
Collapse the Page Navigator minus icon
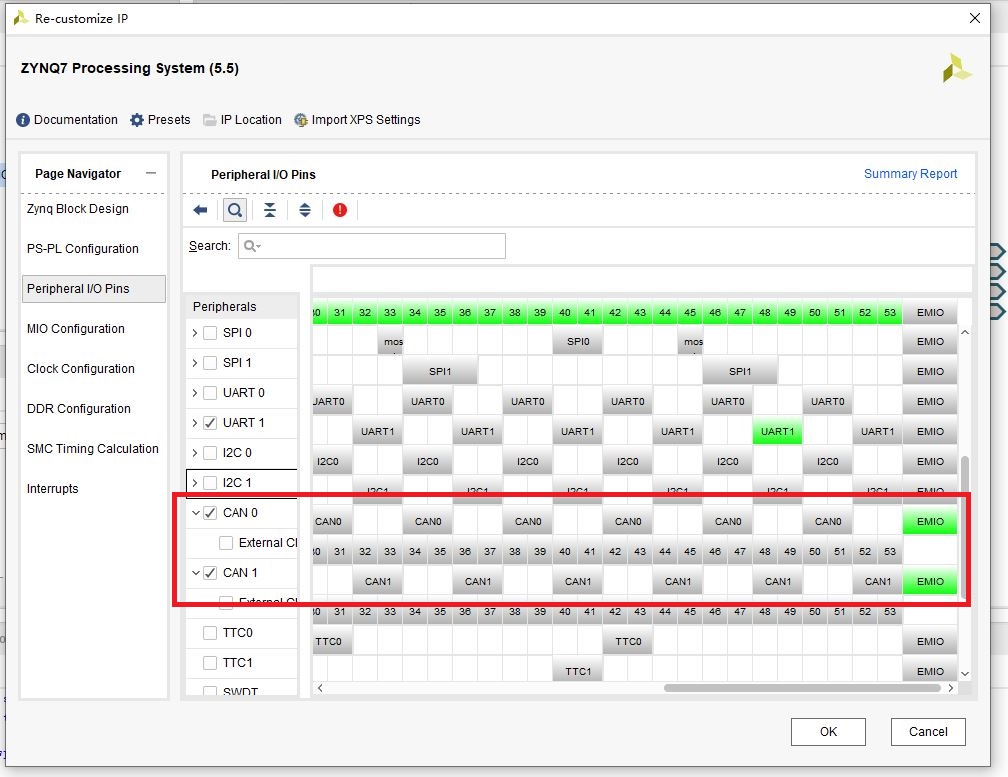[x=151, y=174]
